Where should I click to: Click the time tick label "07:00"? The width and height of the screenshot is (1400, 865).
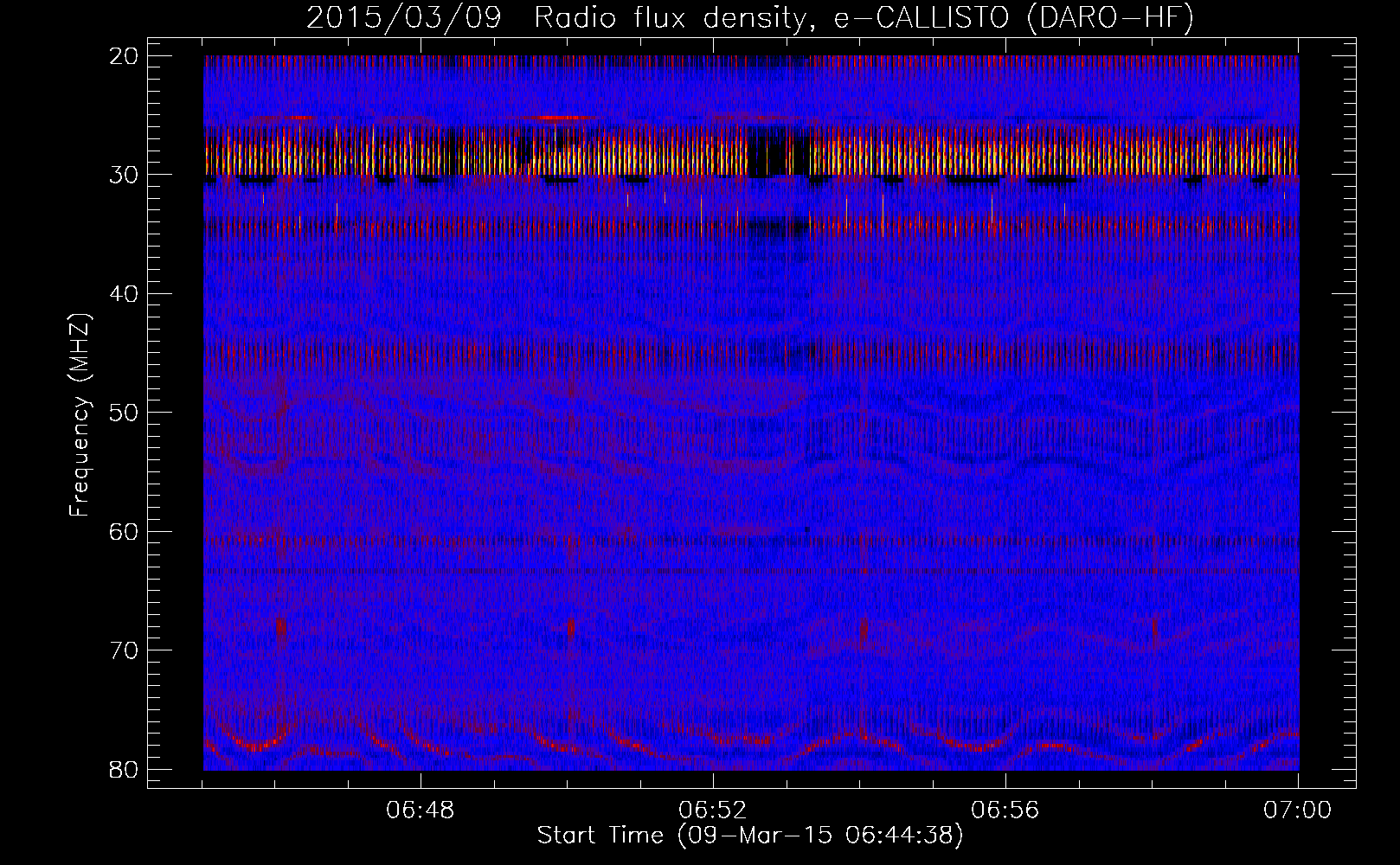click(1298, 811)
